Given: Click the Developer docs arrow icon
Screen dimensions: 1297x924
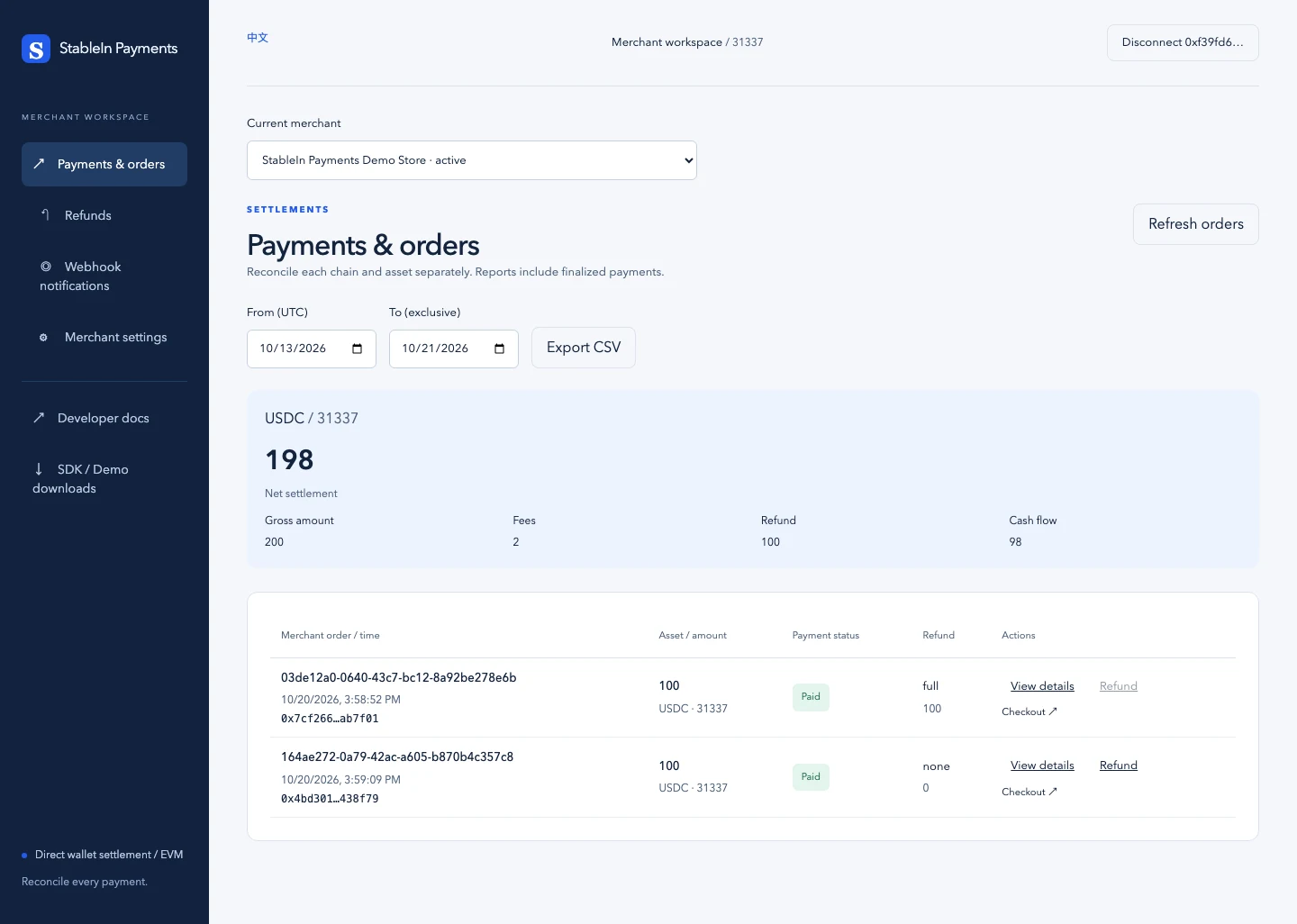Looking at the screenshot, I should (39, 418).
